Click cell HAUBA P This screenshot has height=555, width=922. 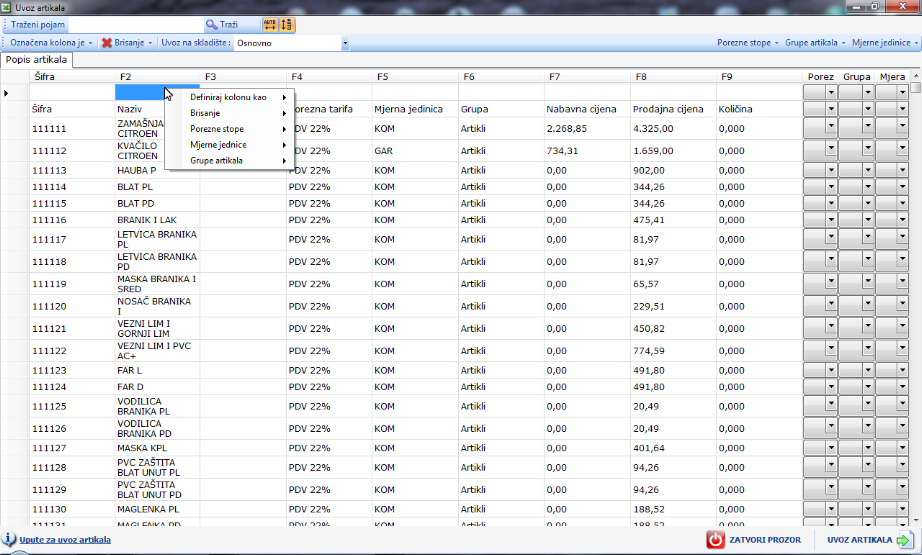pyautogui.click(x=157, y=170)
